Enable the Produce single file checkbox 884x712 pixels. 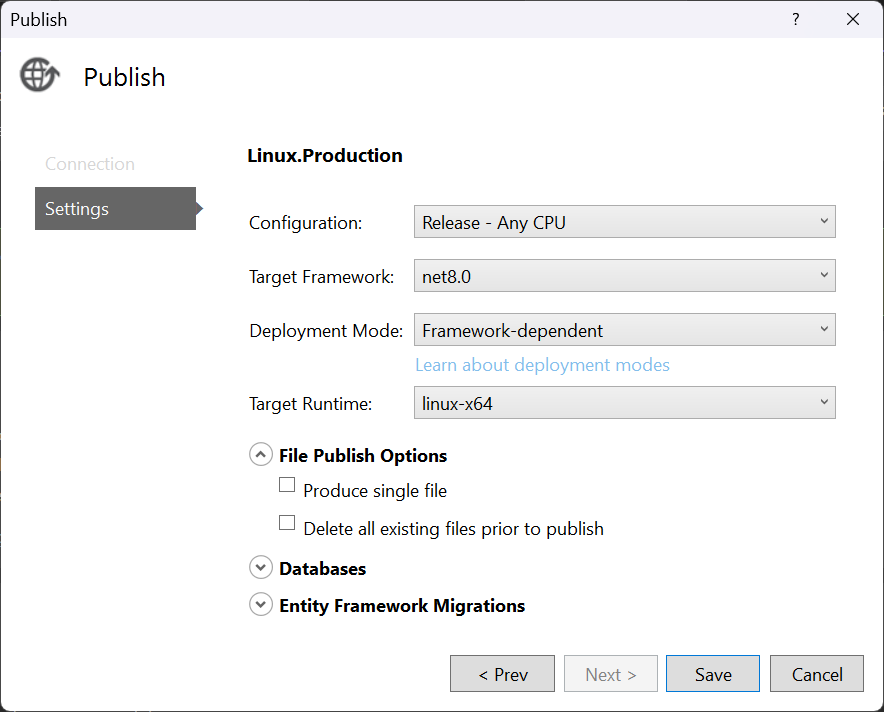288,486
